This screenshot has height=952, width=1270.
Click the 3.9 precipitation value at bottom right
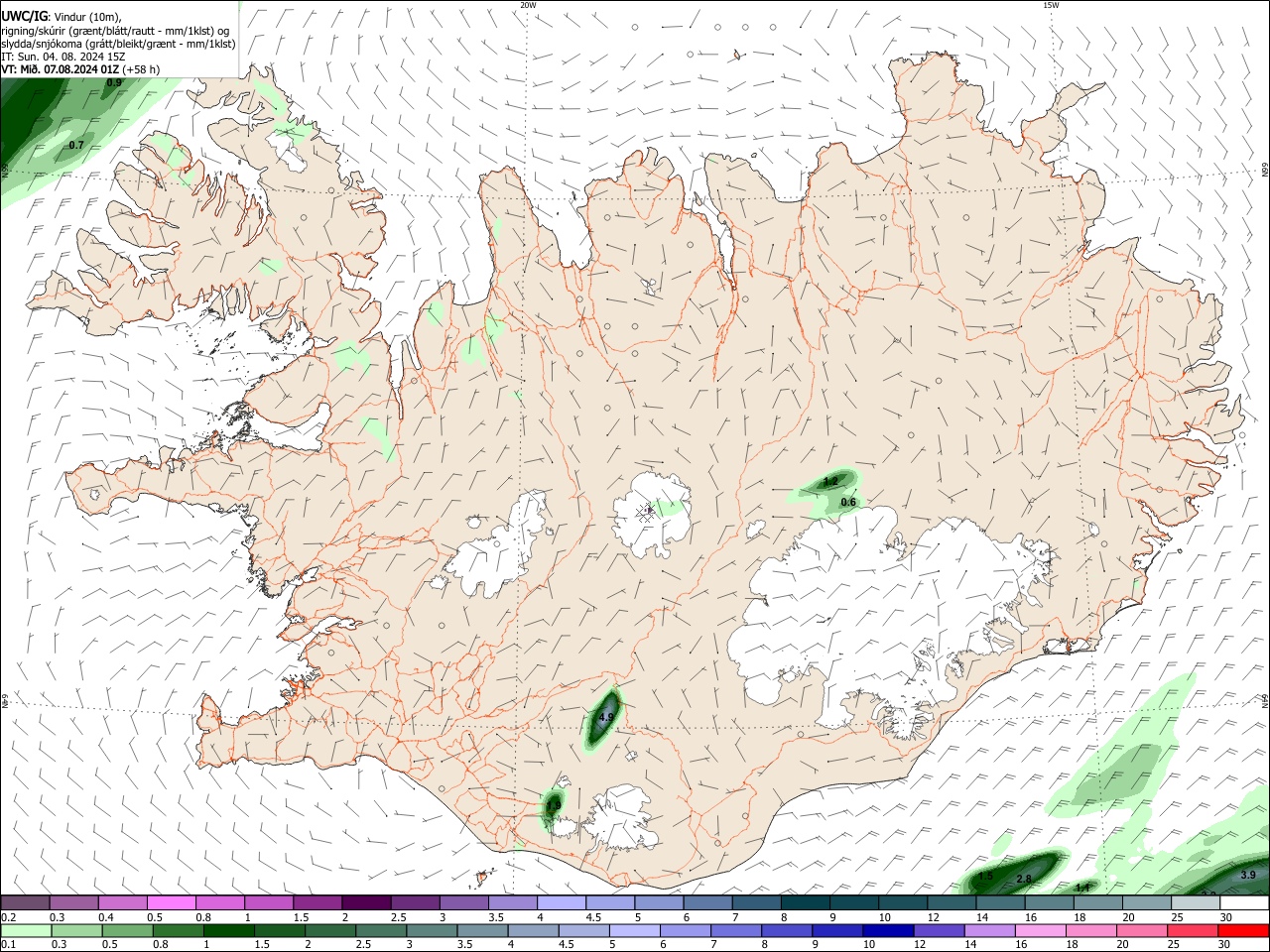coord(1248,875)
